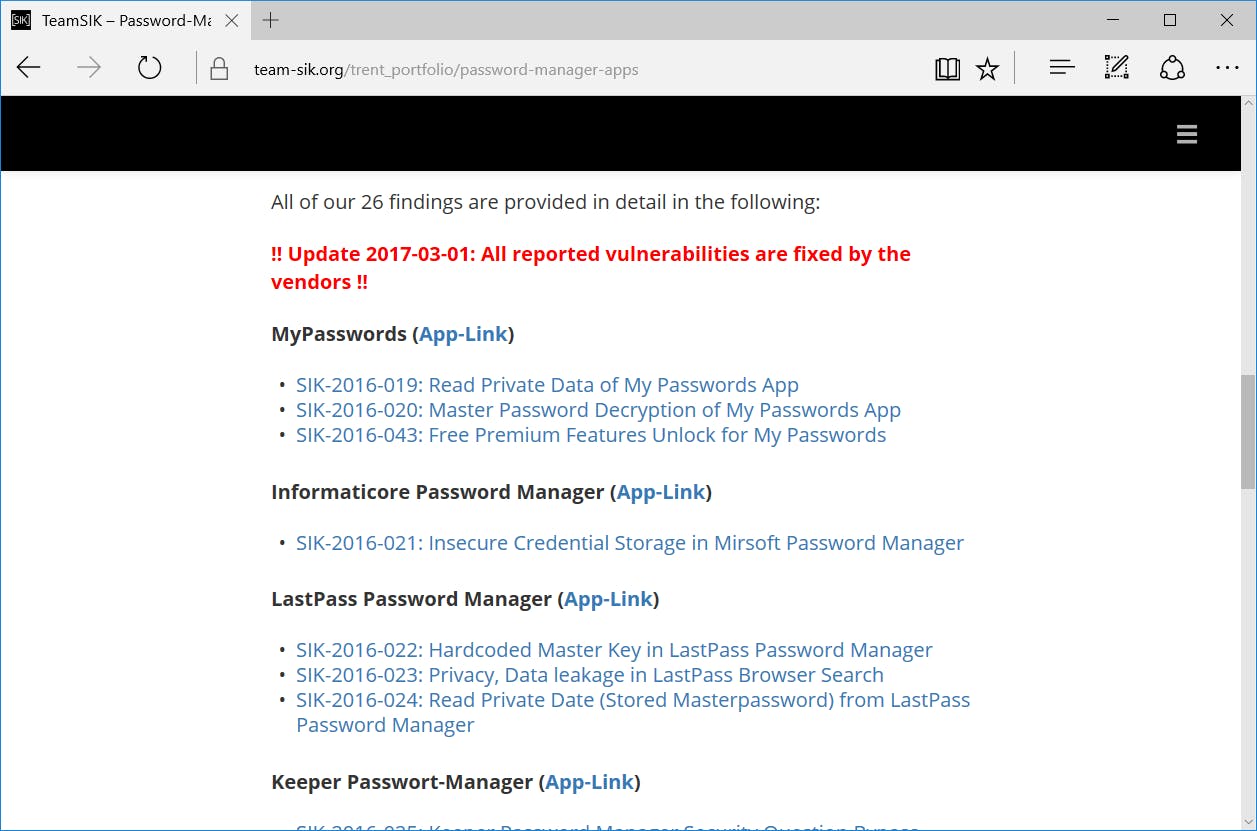The image size is (1257, 831).
Task: Open the More actions ellipsis menu
Action: (x=1227, y=68)
